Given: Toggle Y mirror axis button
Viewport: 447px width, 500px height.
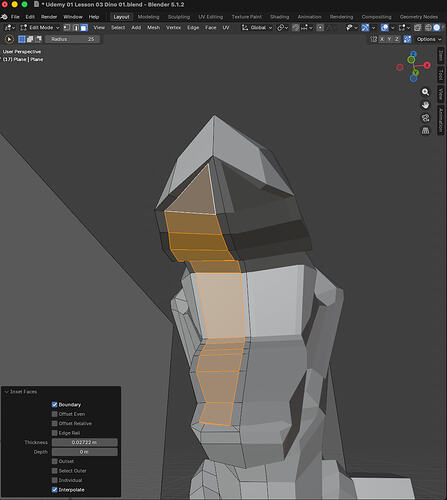Looking at the screenshot, I should tap(389, 39).
